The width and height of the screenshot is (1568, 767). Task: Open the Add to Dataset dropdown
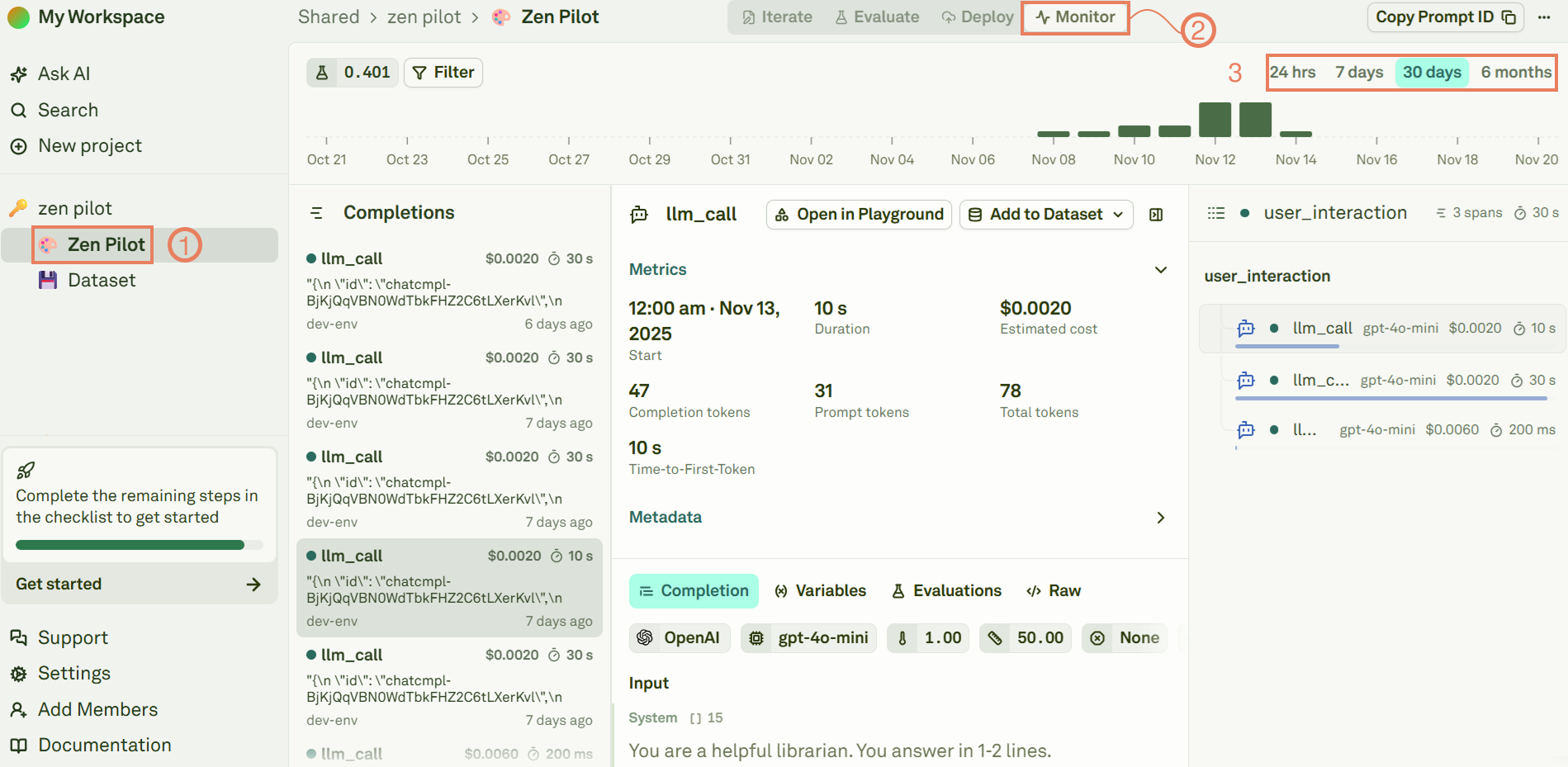click(x=1046, y=215)
